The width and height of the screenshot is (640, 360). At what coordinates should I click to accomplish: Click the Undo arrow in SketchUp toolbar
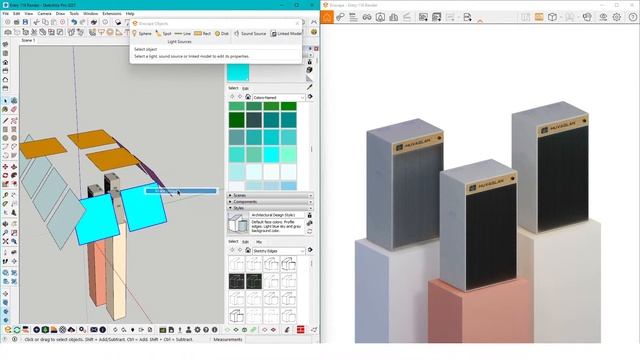coord(74,22)
